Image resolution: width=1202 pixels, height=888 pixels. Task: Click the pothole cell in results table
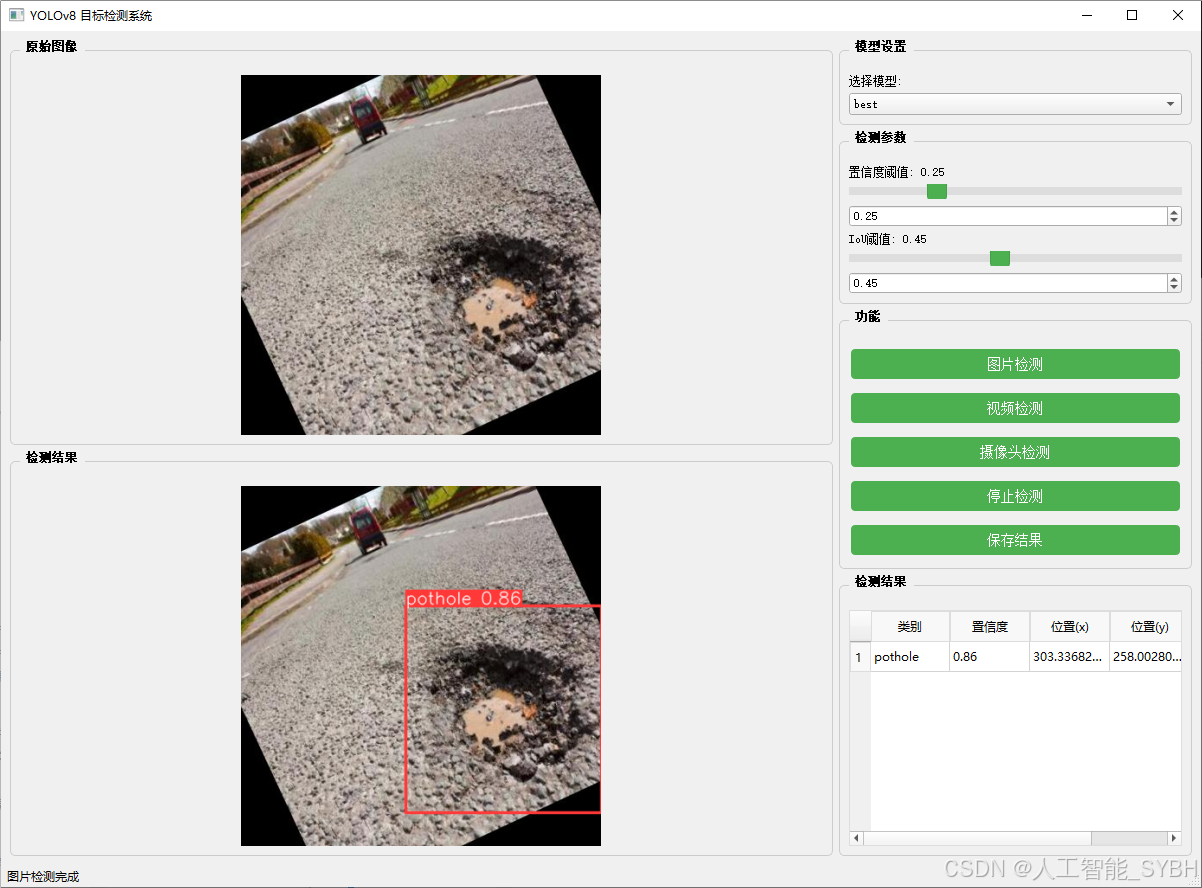(x=910, y=657)
